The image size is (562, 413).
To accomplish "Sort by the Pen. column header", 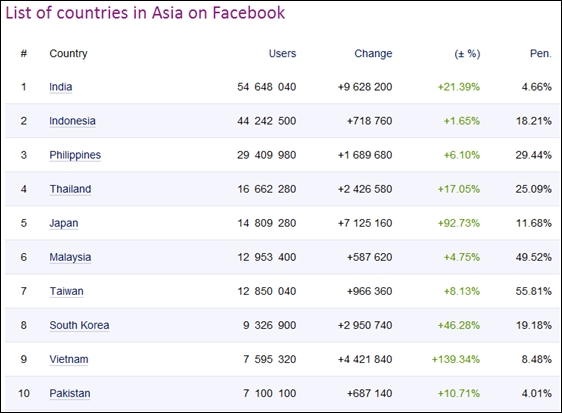I will click(x=540, y=53).
